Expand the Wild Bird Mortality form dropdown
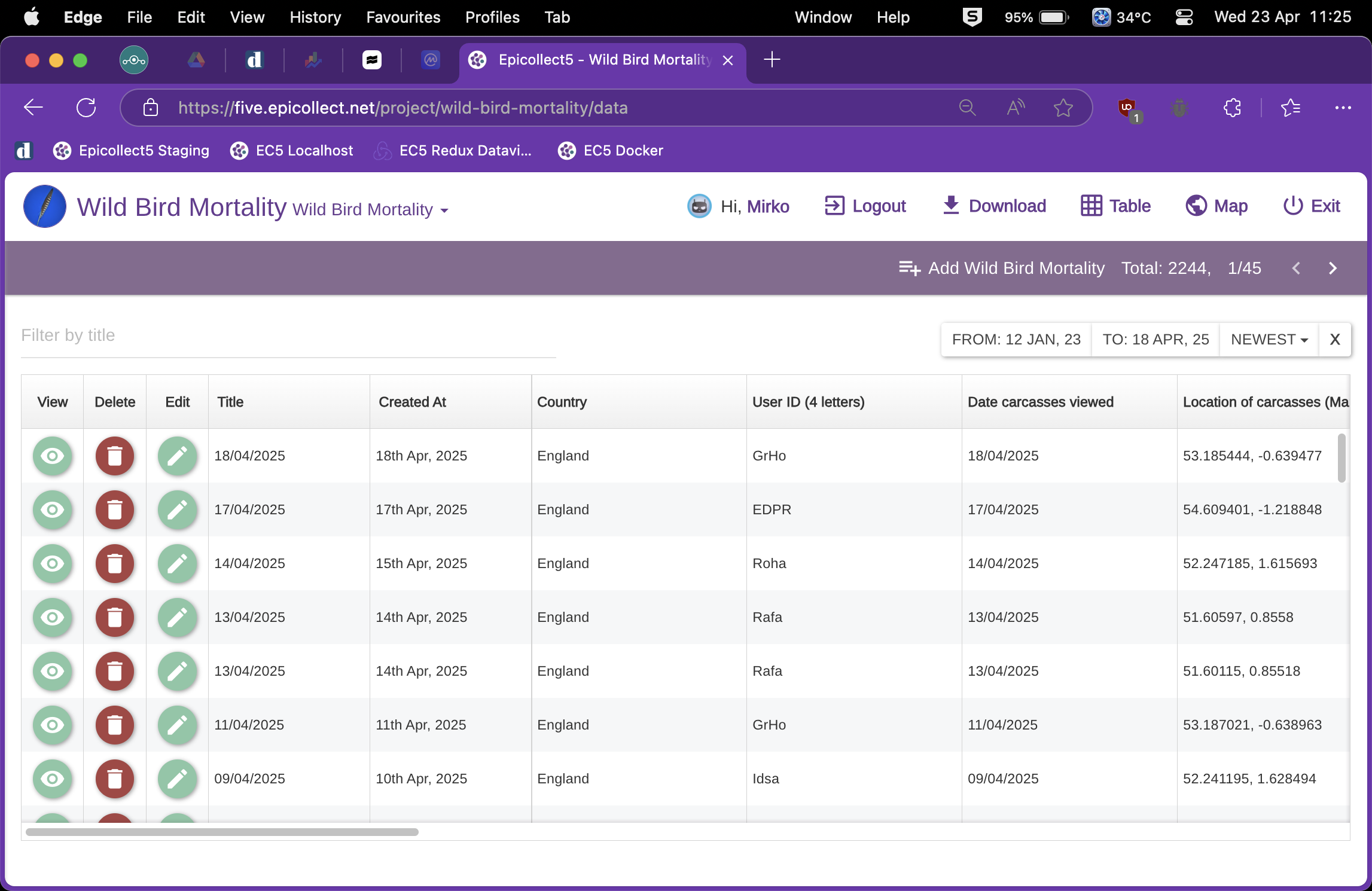The width and height of the screenshot is (1372, 891). click(444, 210)
